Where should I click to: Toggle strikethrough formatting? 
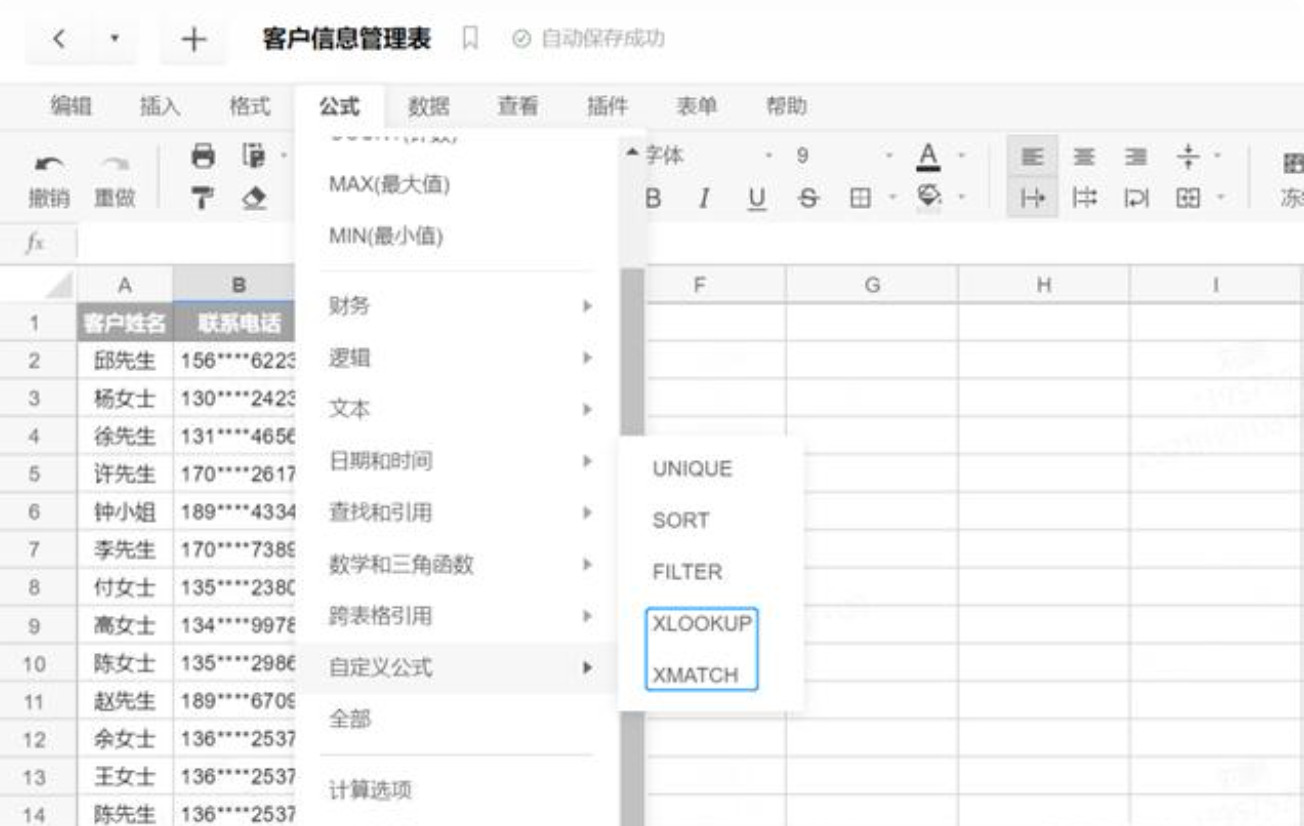click(808, 199)
